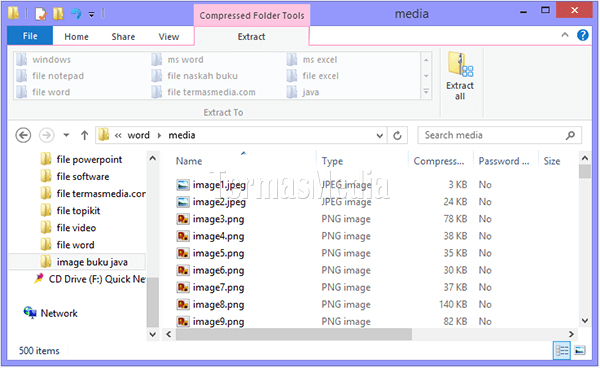Click the 'word' breadcrumb in the address bar
The image size is (600, 368).
pyautogui.click(x=139, y=135)
